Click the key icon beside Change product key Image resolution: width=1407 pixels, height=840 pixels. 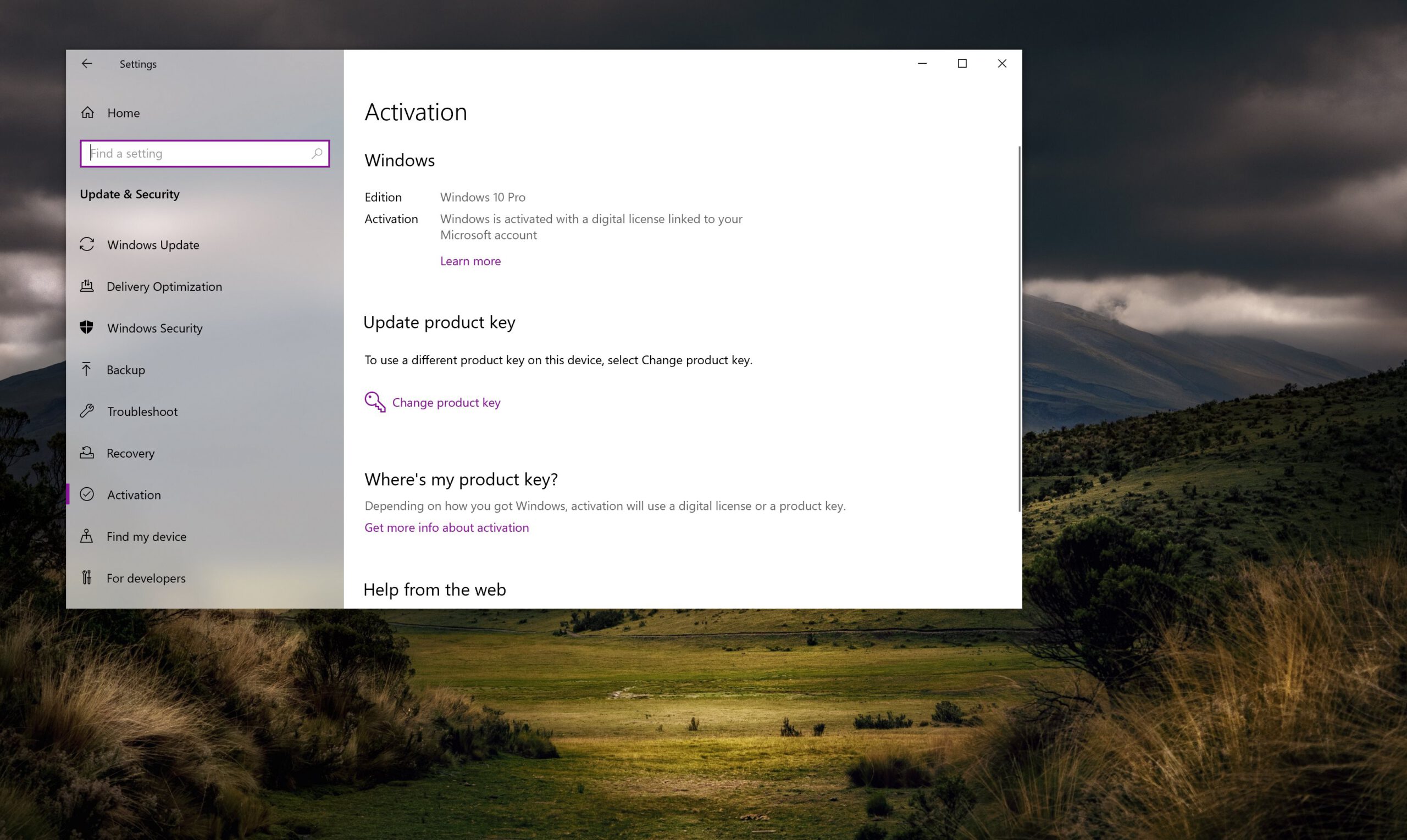click(x=375, y=402)
